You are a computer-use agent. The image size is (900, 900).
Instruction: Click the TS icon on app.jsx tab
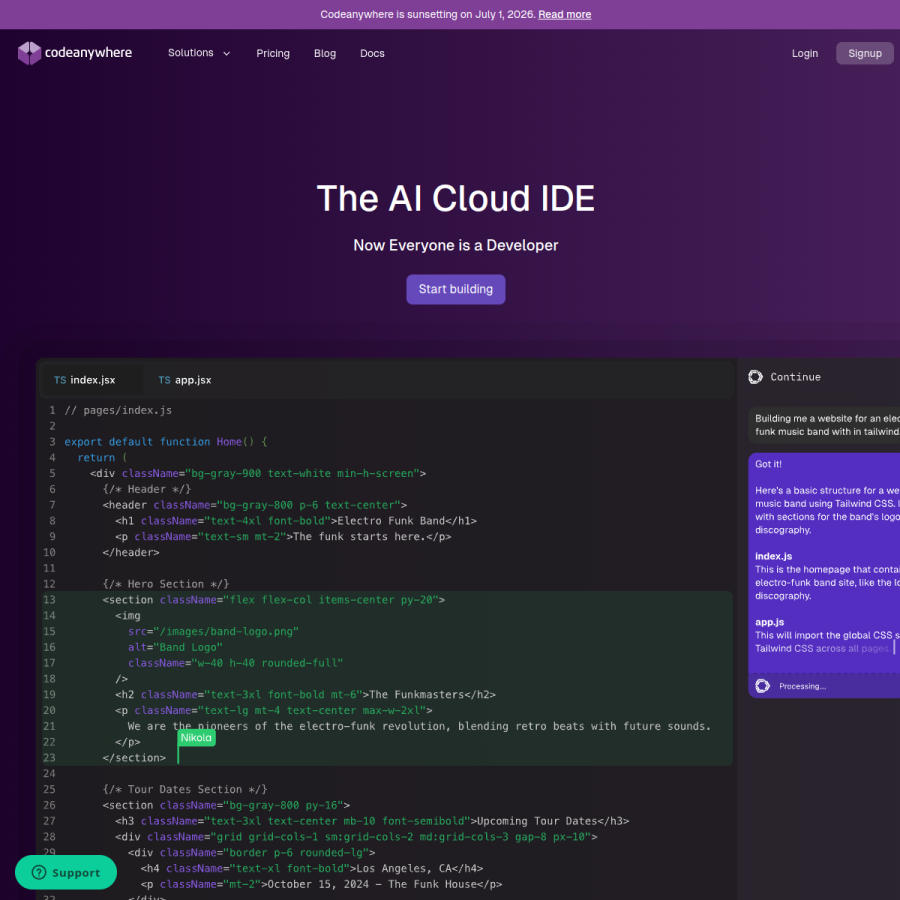165,380
